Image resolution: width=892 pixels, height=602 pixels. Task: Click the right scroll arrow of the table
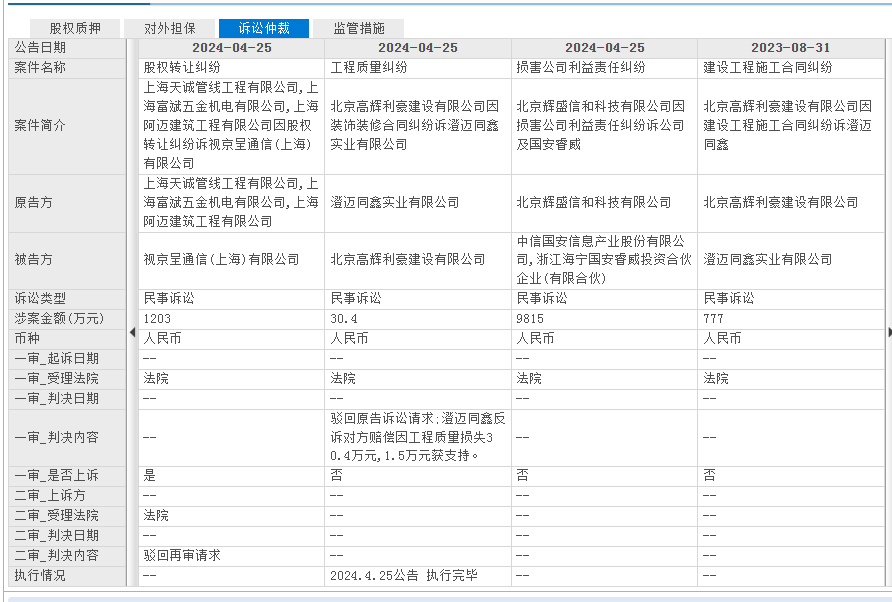point(889,332)
